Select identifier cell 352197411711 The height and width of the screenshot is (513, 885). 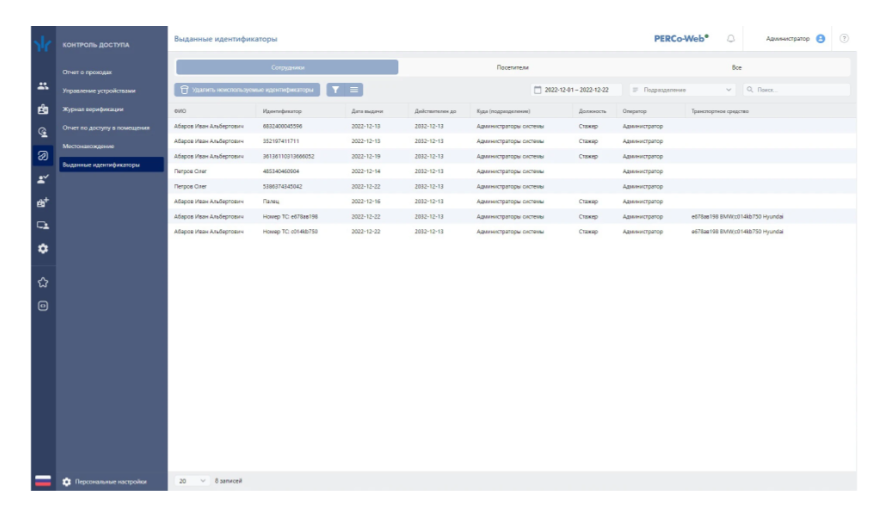click(281, 141)
